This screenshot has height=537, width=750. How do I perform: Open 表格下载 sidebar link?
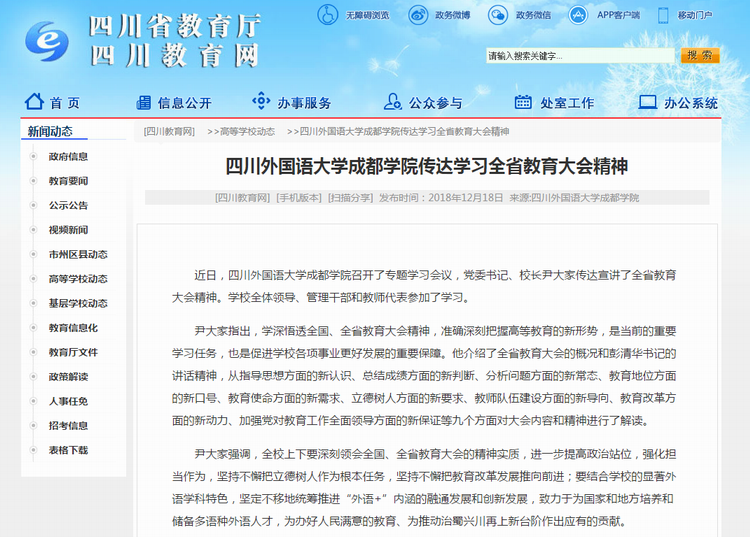[x=68, y=450]
